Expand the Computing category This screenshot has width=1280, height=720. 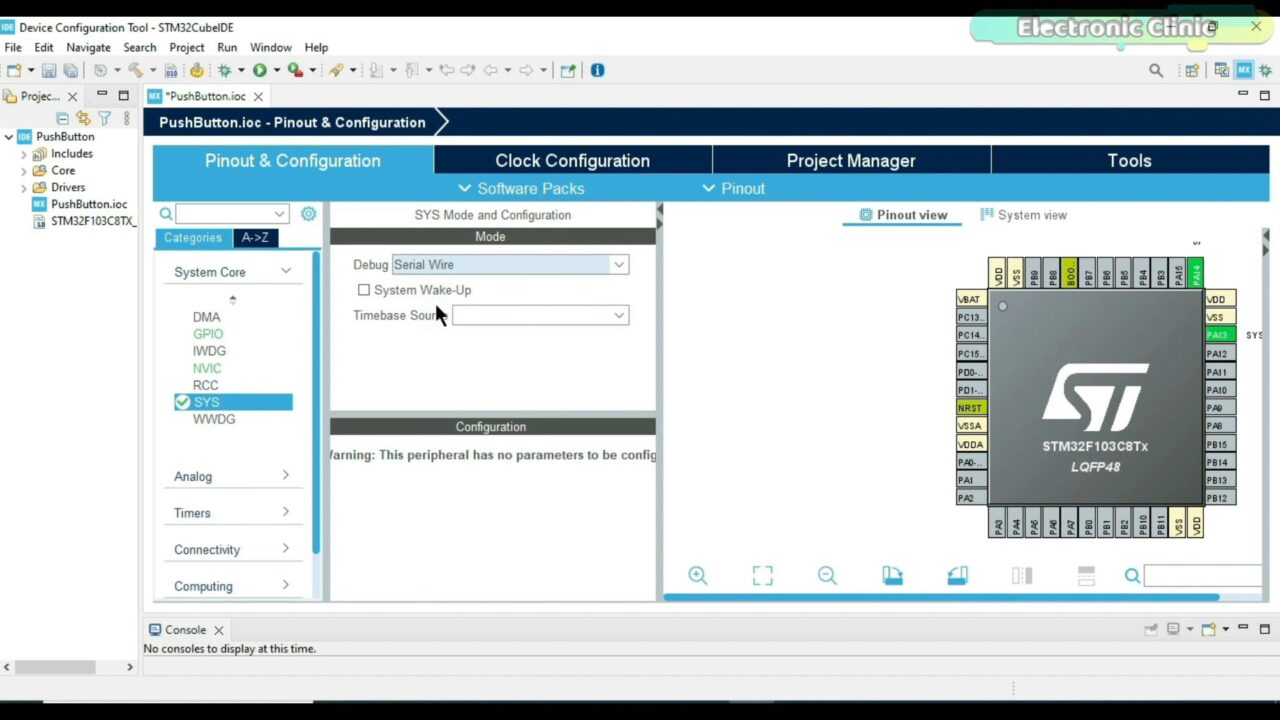pos(286,586)
